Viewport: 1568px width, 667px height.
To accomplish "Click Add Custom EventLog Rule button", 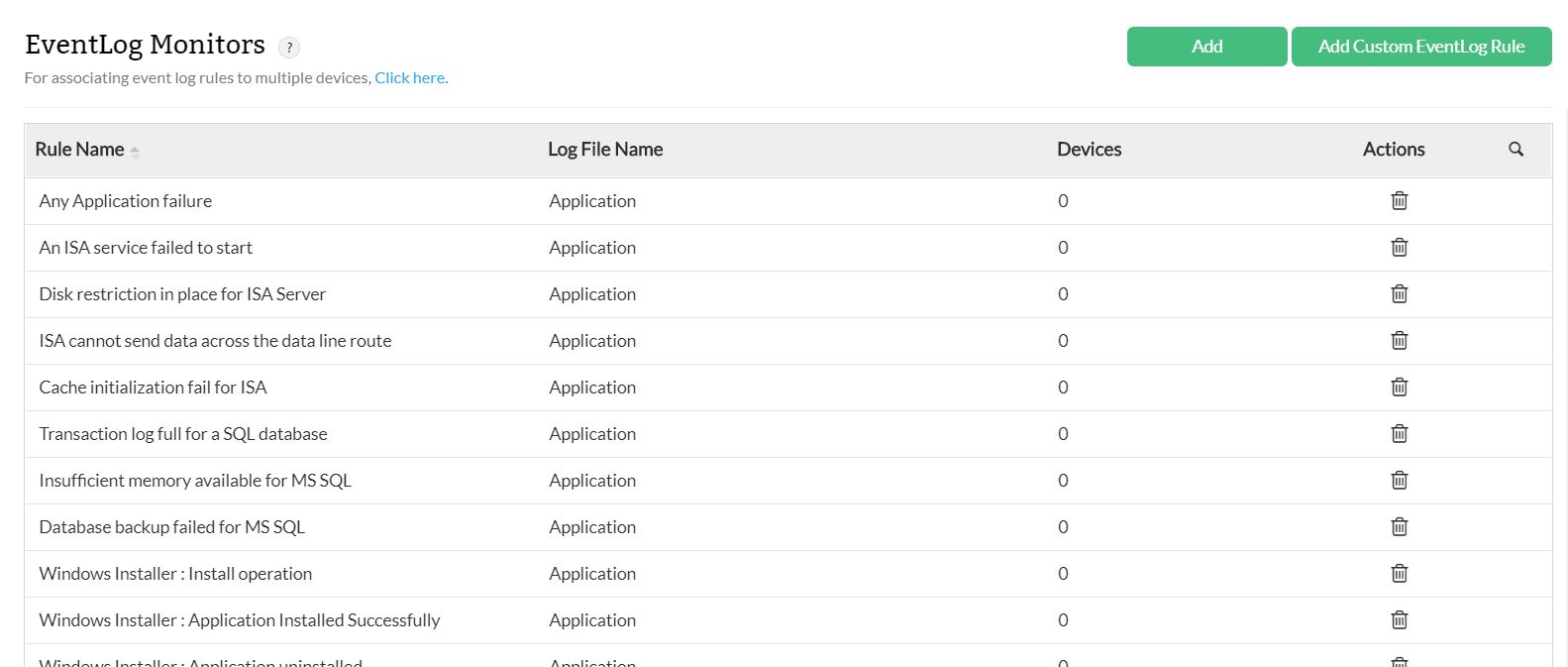I will [x=1420, y=47].
